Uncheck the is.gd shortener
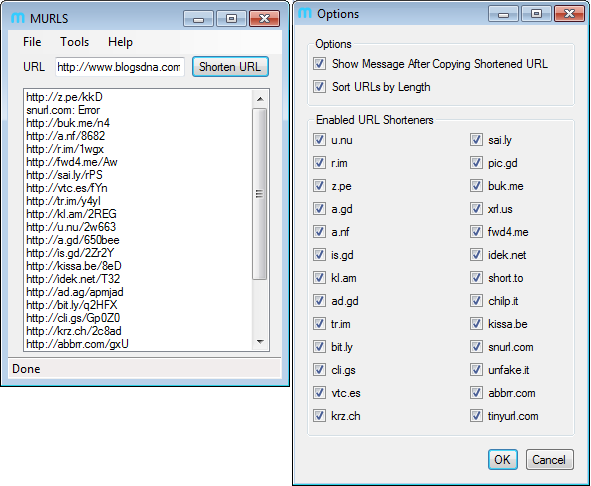The image size is (591, 486). pyautogui.click(x=319, y=255)
